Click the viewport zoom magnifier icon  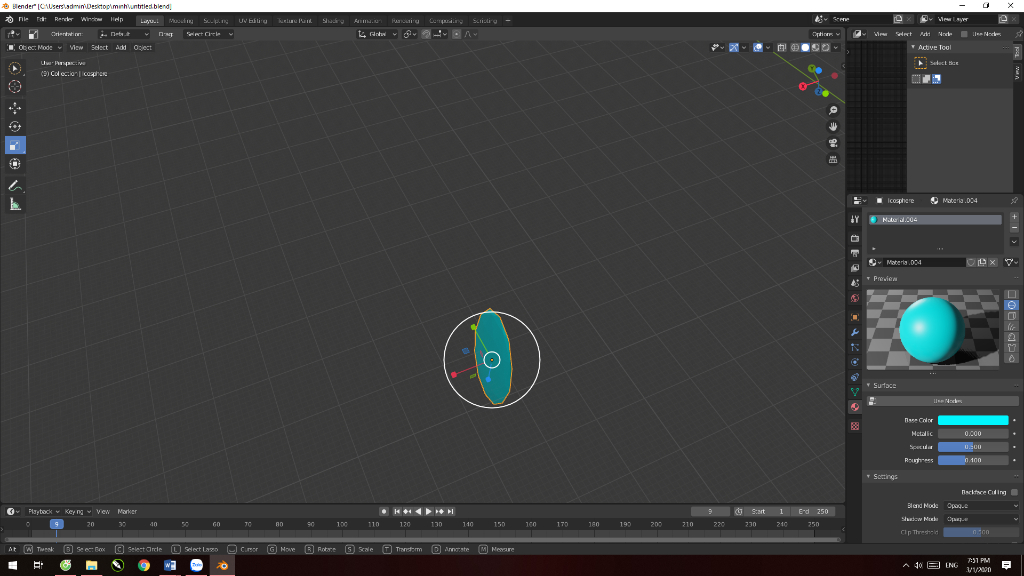[833, 110]
